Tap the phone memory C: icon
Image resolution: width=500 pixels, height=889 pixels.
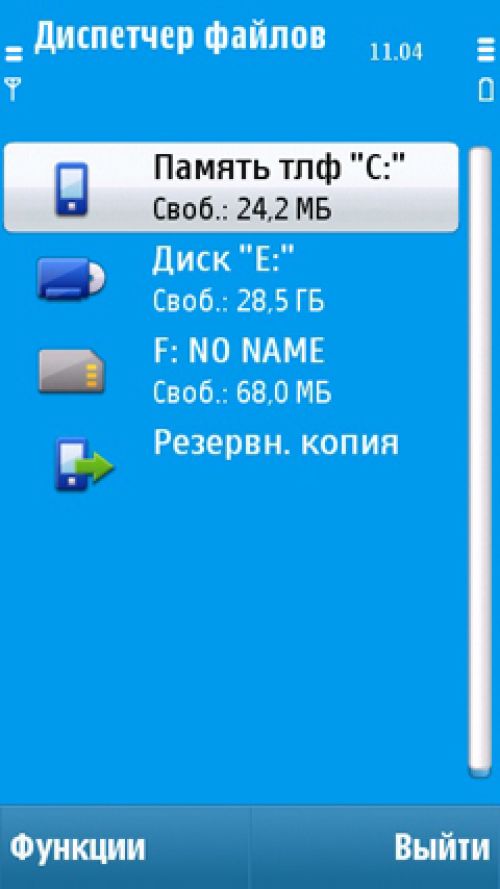[x=71, y=189]
